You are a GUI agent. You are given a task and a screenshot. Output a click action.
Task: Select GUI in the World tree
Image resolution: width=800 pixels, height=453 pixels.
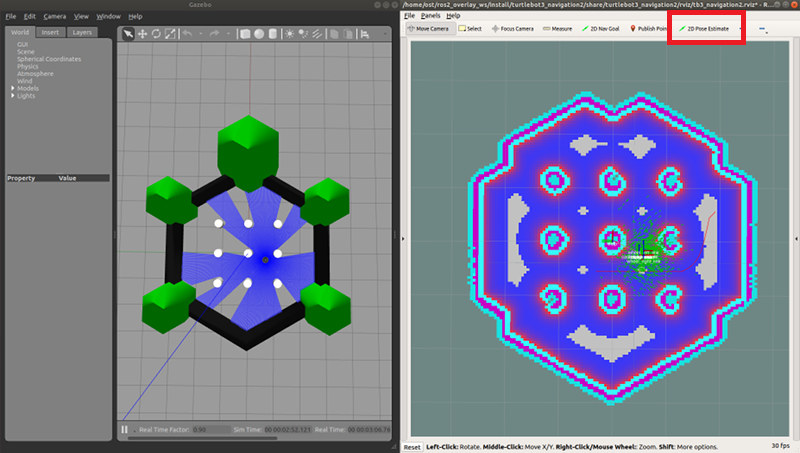tap(22, 44)
